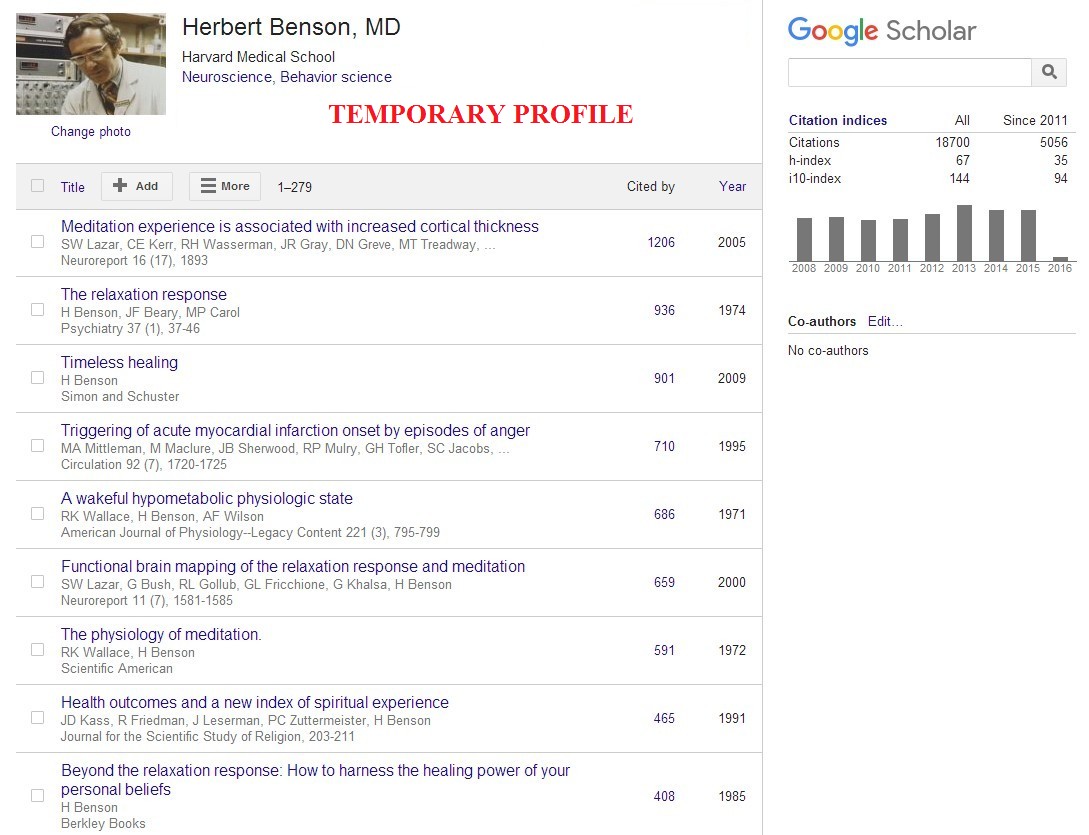
Task: Select the Beyond the relaxation response checkbox
Action: tap(38, 795)
